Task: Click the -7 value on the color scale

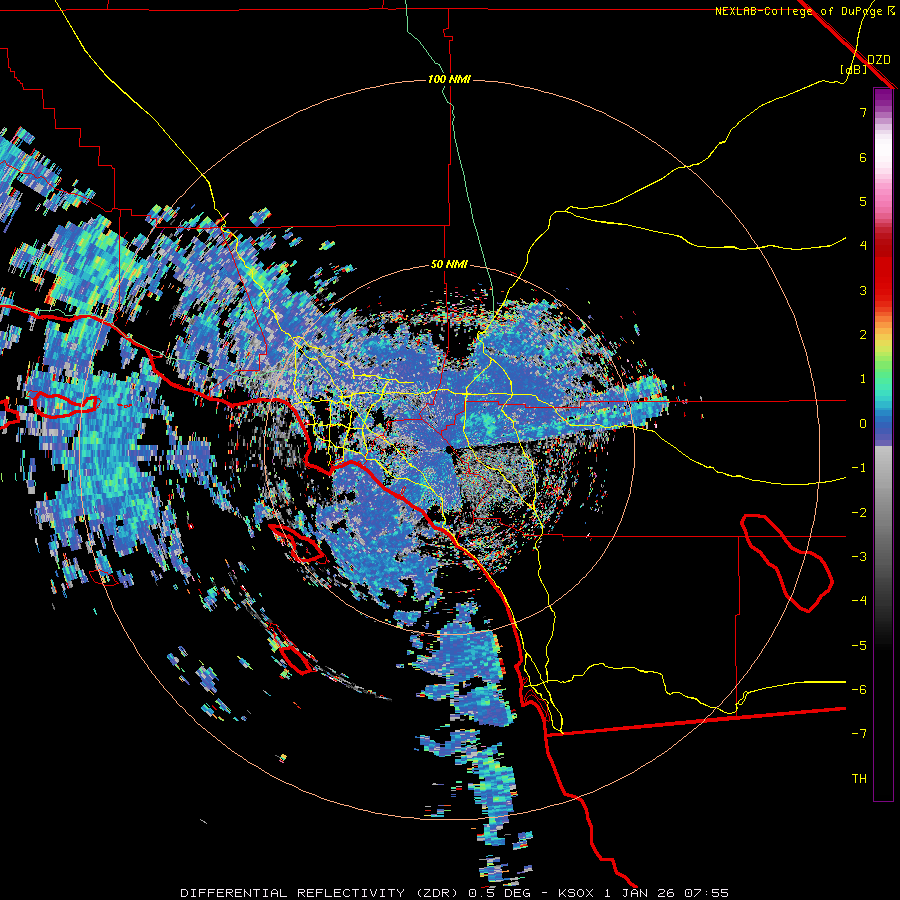Action: (859, 734)
